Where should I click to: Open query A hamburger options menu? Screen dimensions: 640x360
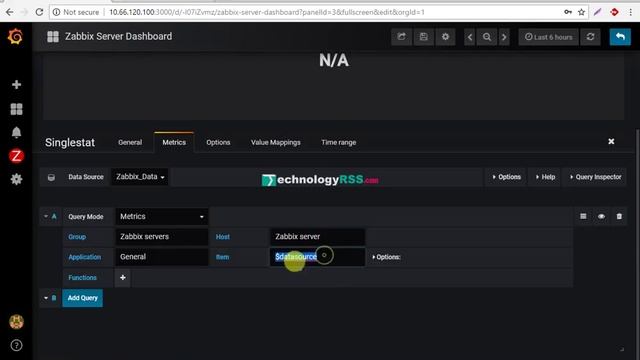(583, 216)
